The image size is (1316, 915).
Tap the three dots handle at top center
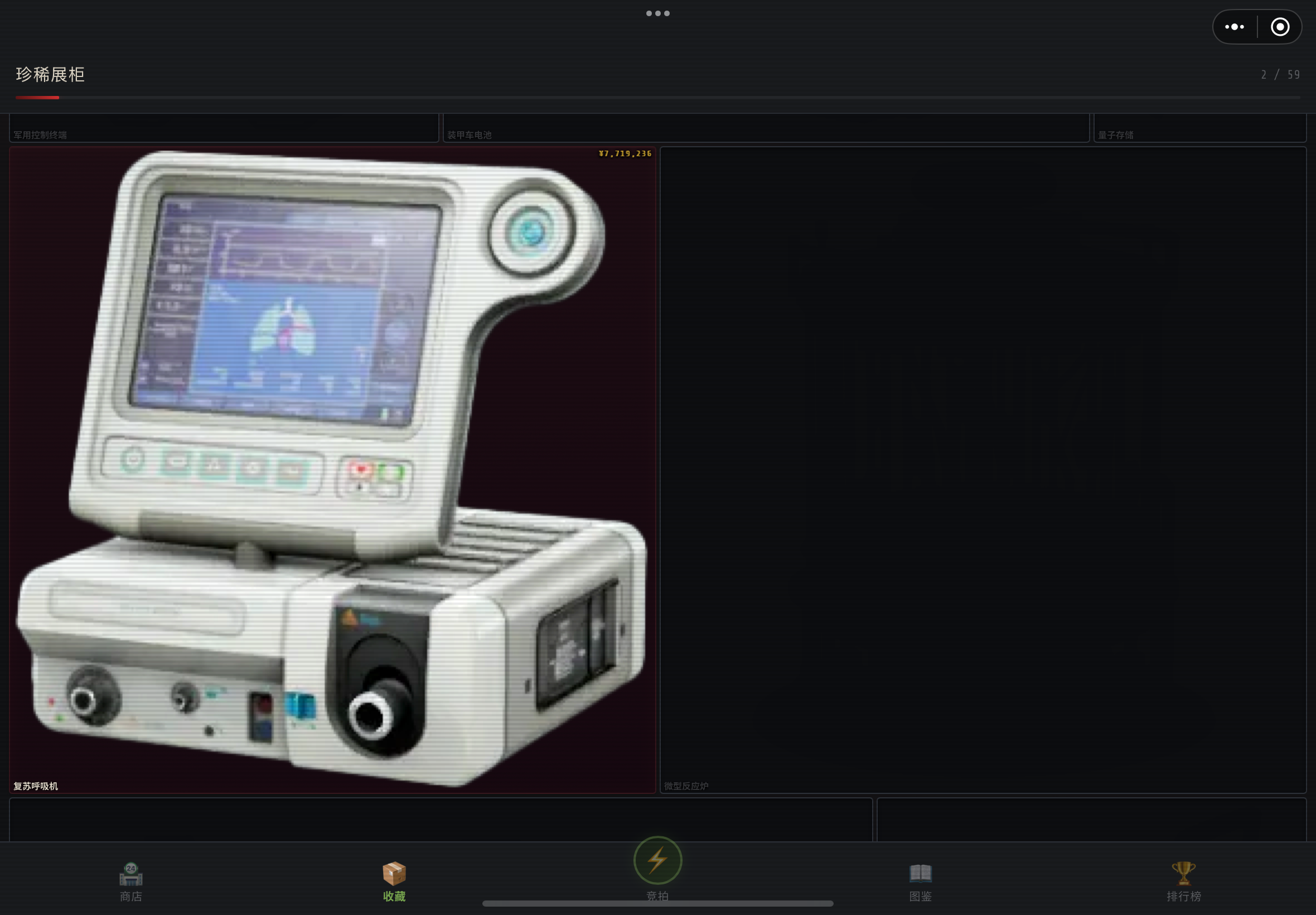point(657,13)
